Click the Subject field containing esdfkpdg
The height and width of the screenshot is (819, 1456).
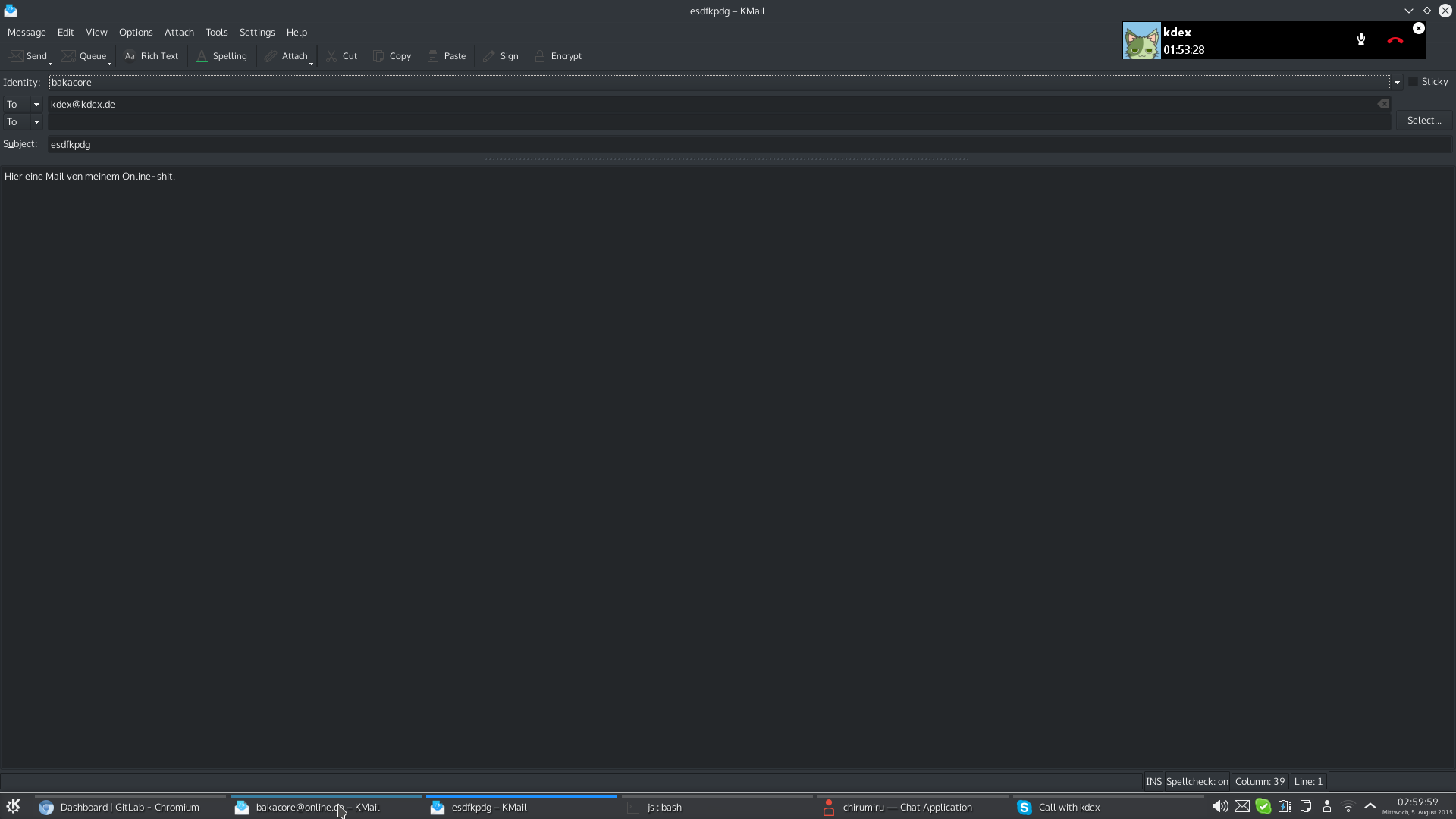(749, 144)
